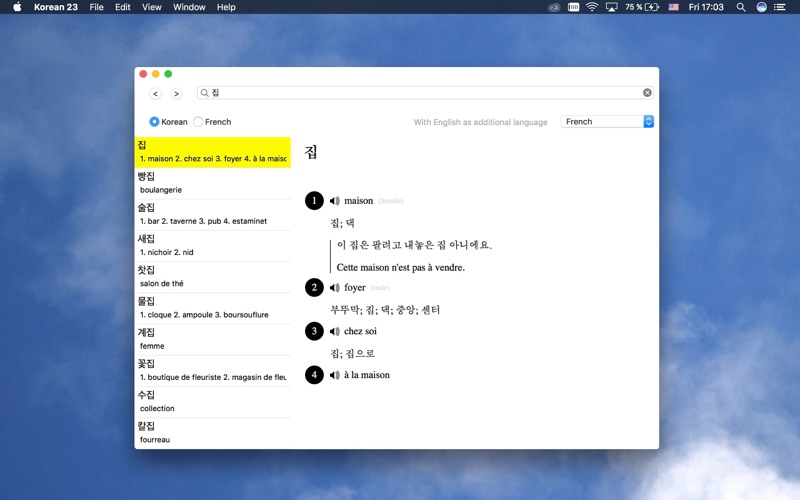Click the phrase chez soi
800x500 pixels.
pos(360,332)
